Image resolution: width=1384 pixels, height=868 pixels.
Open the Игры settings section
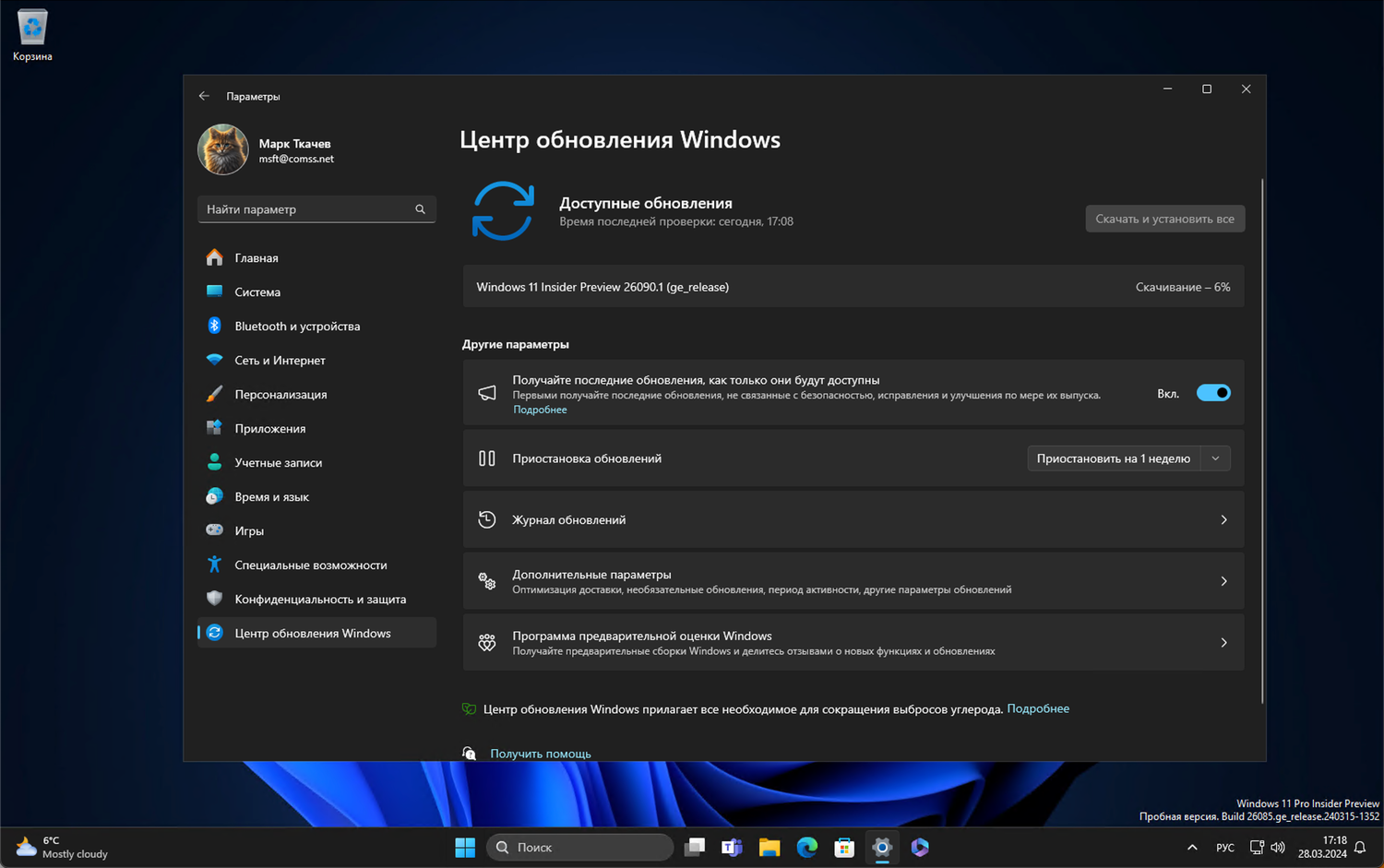pyautogui.click(x=247, y=530)
